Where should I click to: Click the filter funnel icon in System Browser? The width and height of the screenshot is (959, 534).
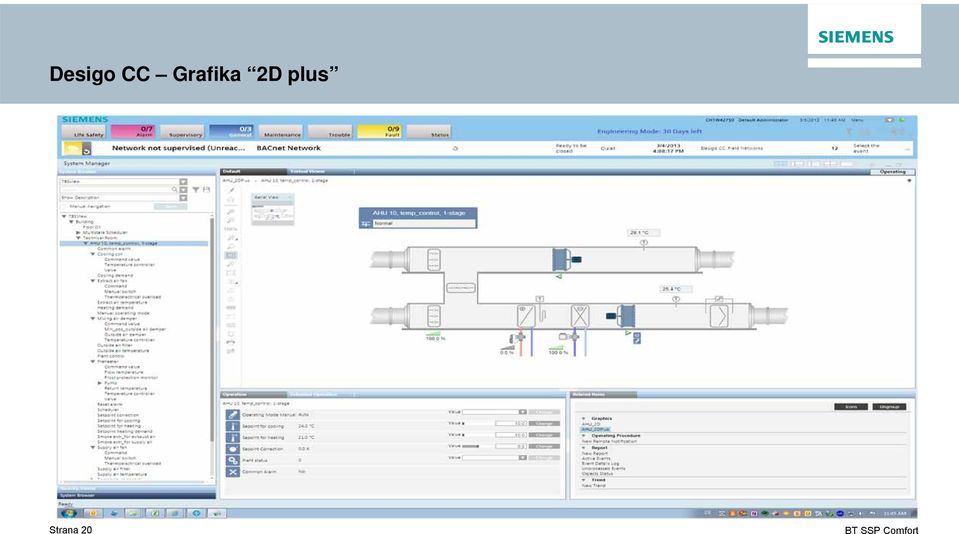click(x=196, y=190)
